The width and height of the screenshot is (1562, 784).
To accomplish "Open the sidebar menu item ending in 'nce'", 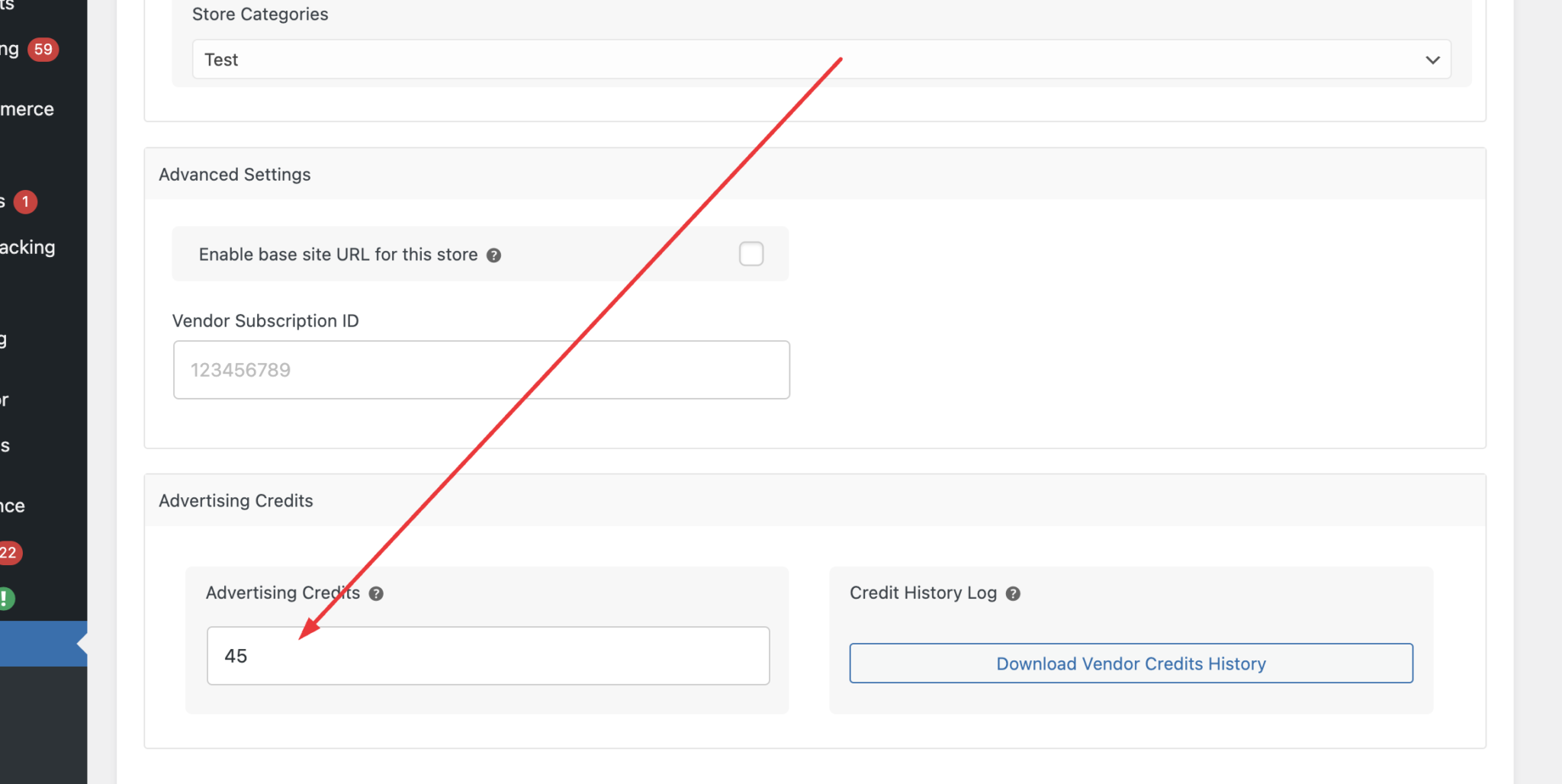I will (13, 506).
